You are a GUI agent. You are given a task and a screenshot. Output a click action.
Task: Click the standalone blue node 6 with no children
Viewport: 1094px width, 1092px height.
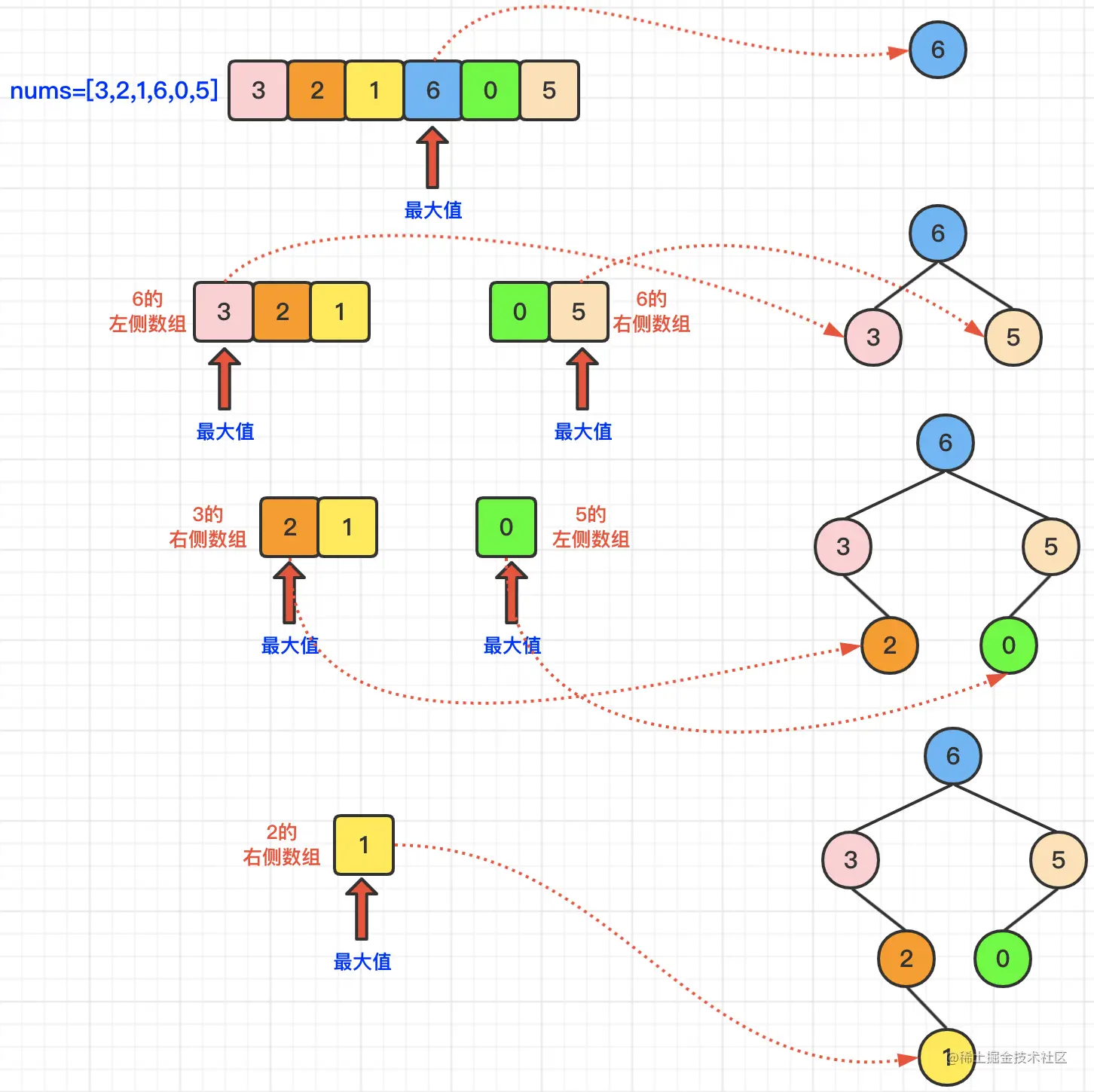tap(938, 50)
